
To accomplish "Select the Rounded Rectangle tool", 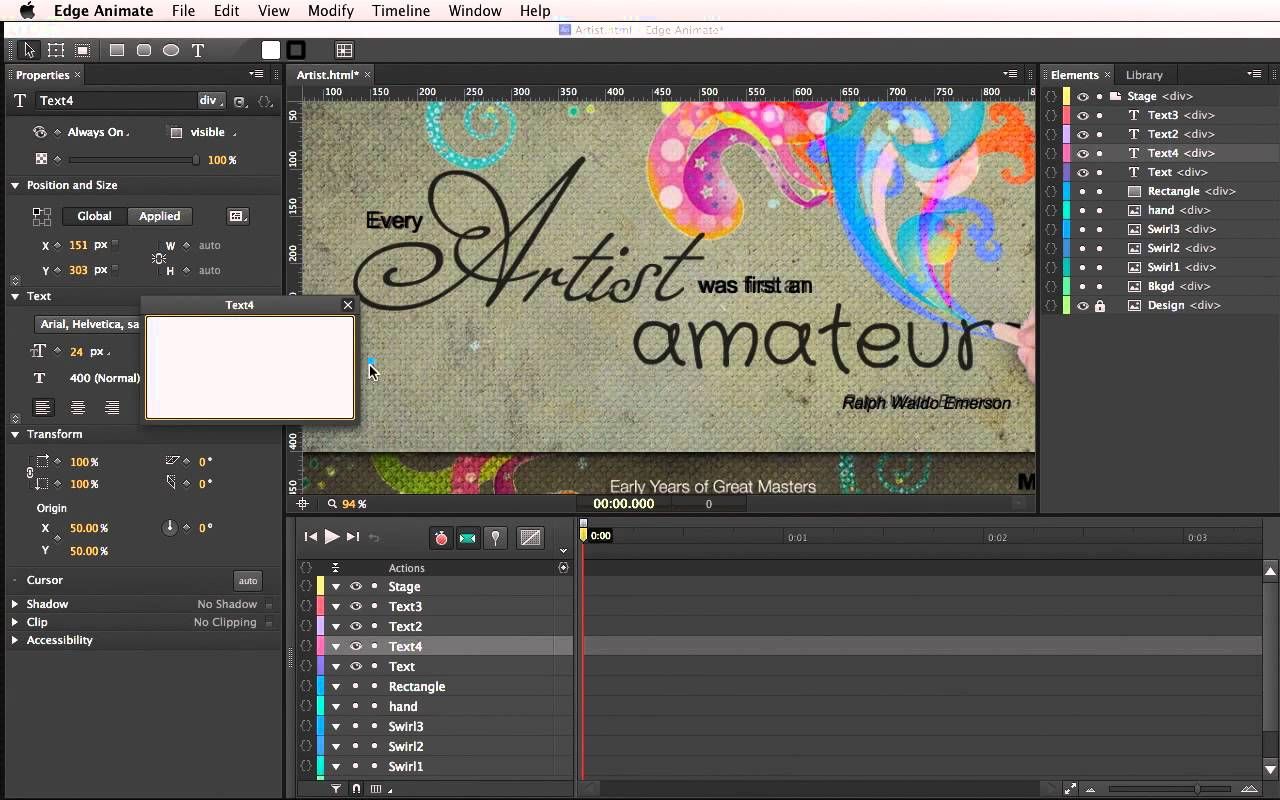I will pos(144,50).
